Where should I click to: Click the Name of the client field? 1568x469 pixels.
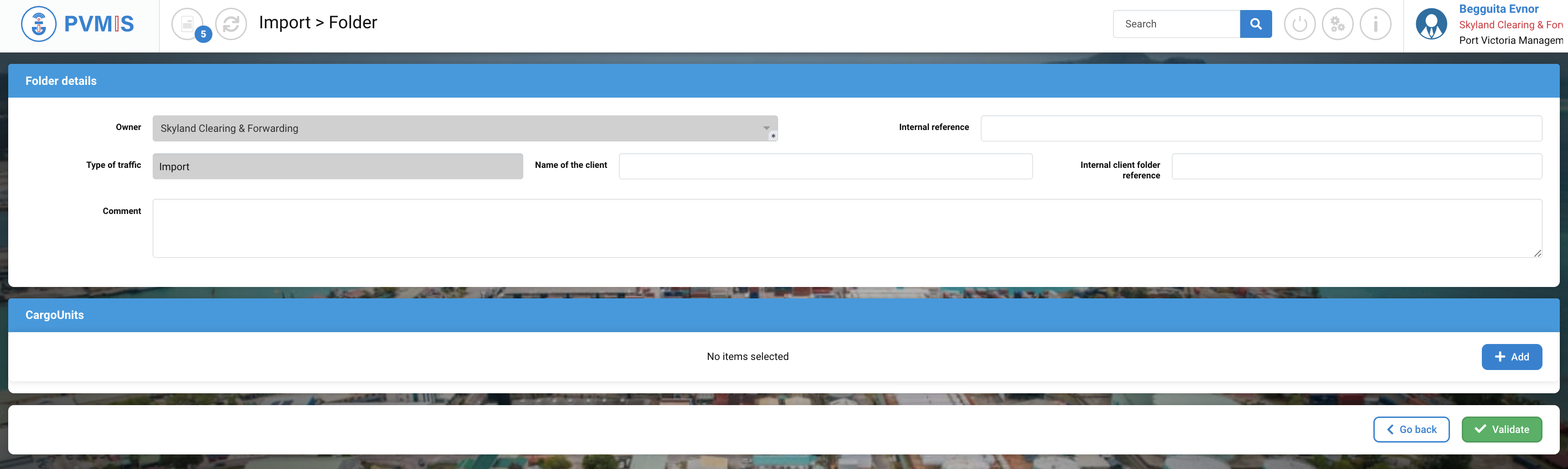825,166
